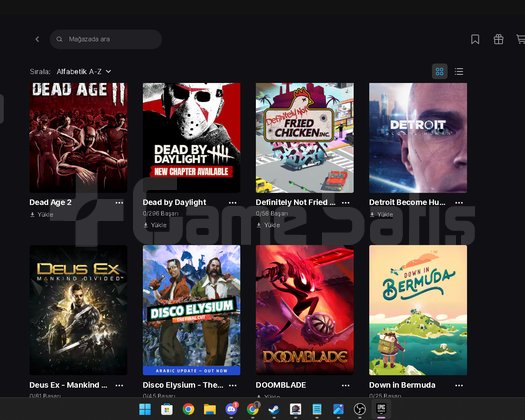Image resolution: width=525 pixels, height=420 pixels.
Task: Click Yükle under Dead Age 2
Action: tap(42, 214)
